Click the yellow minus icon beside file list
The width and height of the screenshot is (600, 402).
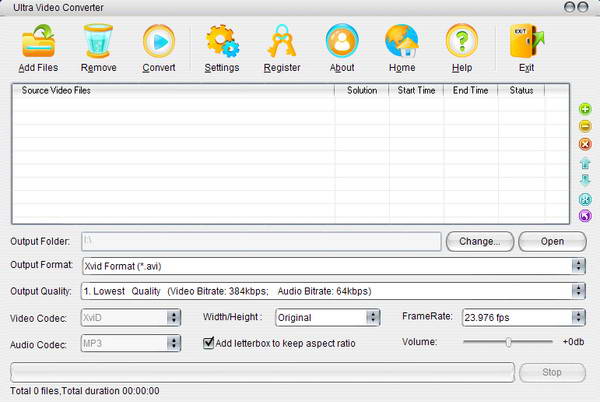[585, 126]
